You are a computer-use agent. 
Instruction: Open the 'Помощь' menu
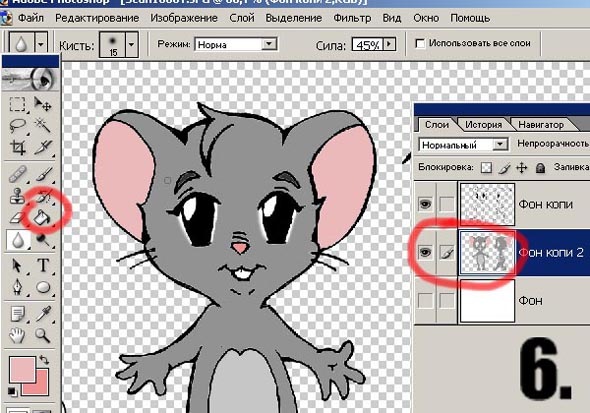pos(470,18)
